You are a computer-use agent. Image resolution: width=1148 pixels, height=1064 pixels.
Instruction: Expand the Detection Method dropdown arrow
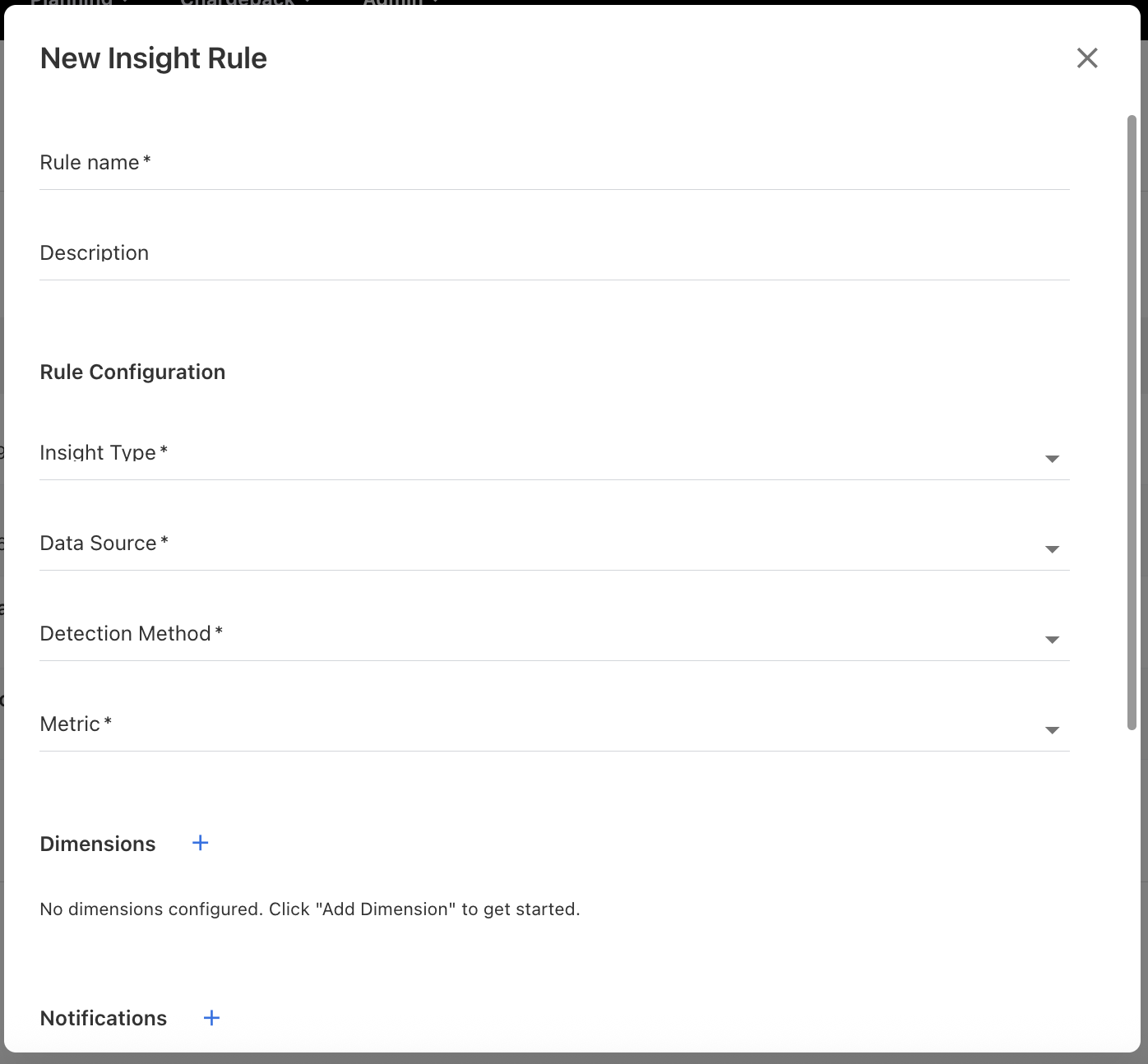(x=1052, y=640)
